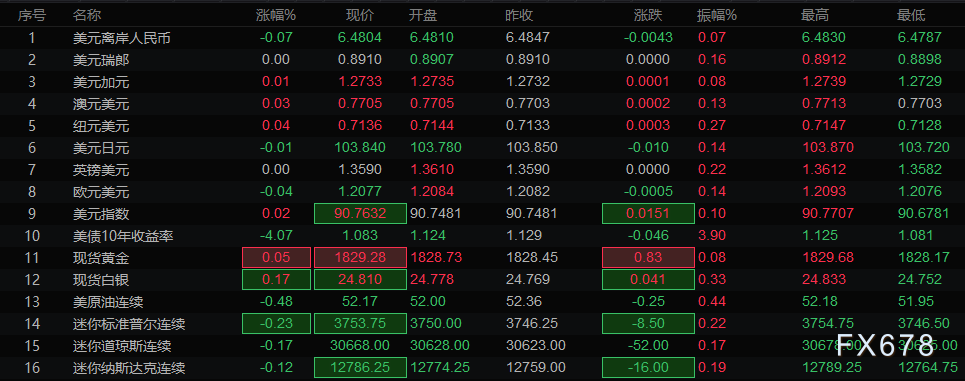Open the 现货白银 instrument
This screenshot has height=381, width=965.
(482, 280)
